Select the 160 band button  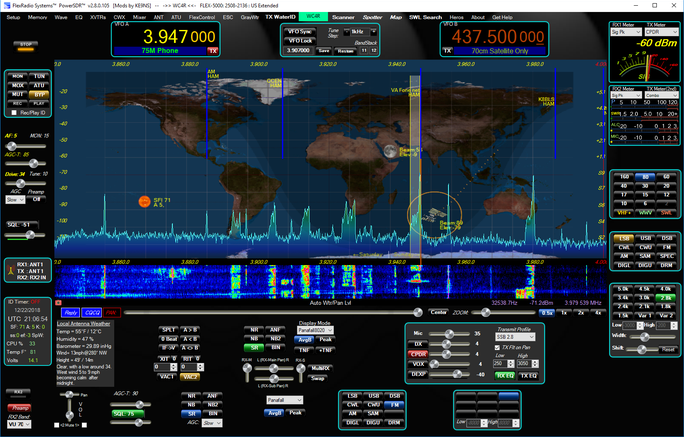coord(624,177)
